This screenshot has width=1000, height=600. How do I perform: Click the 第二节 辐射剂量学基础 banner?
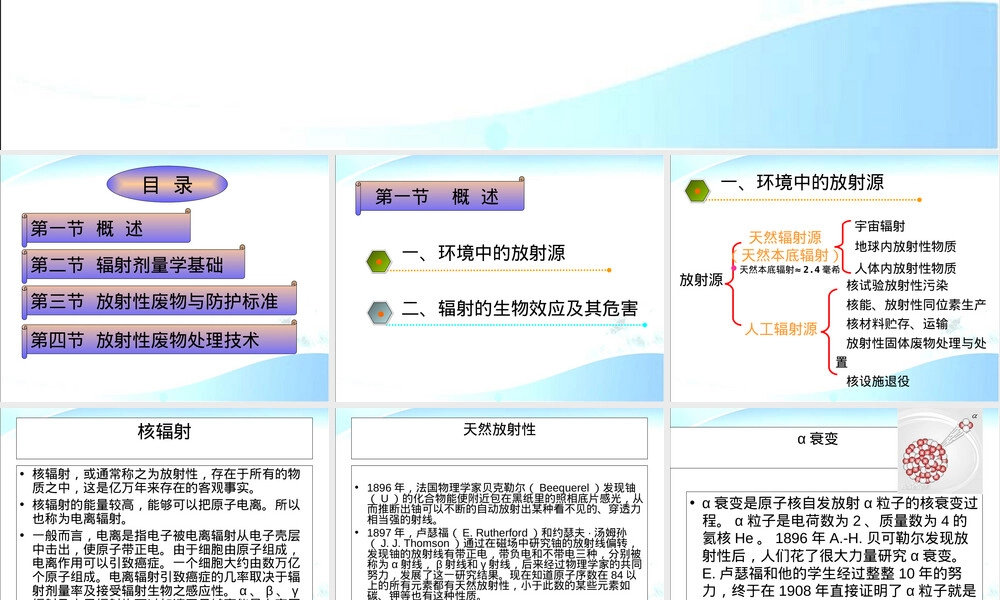pyautogui.click(x=134, y=264)
